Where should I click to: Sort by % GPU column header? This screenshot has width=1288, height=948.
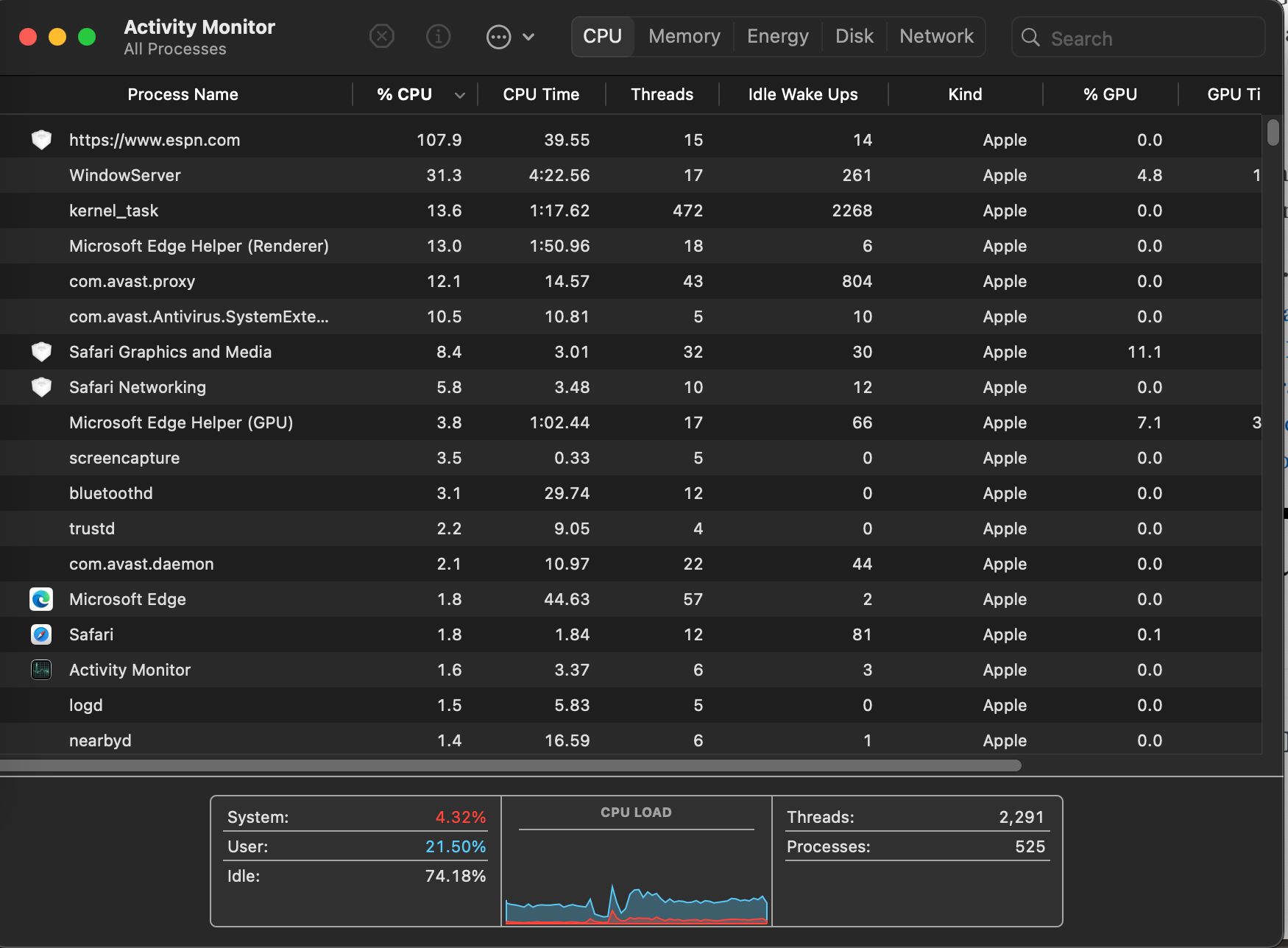(x=1110, y=94)
